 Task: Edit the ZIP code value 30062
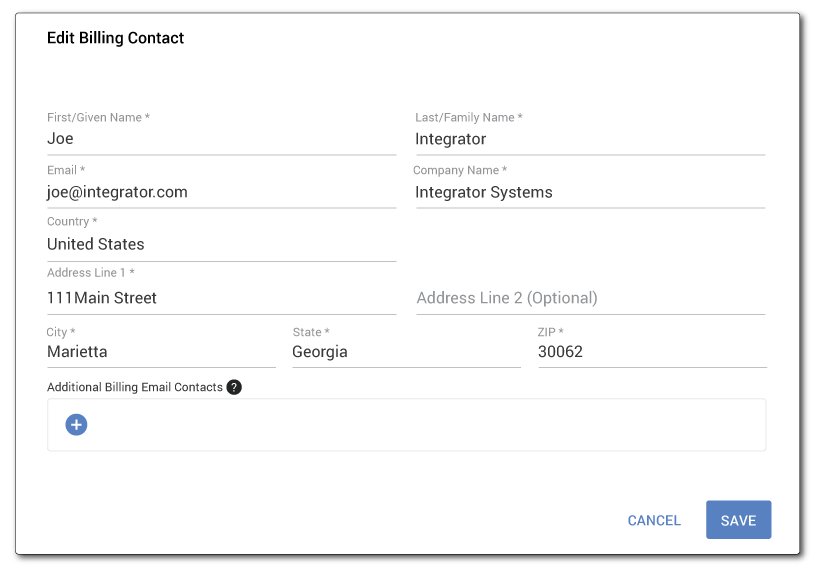[652, 352]
